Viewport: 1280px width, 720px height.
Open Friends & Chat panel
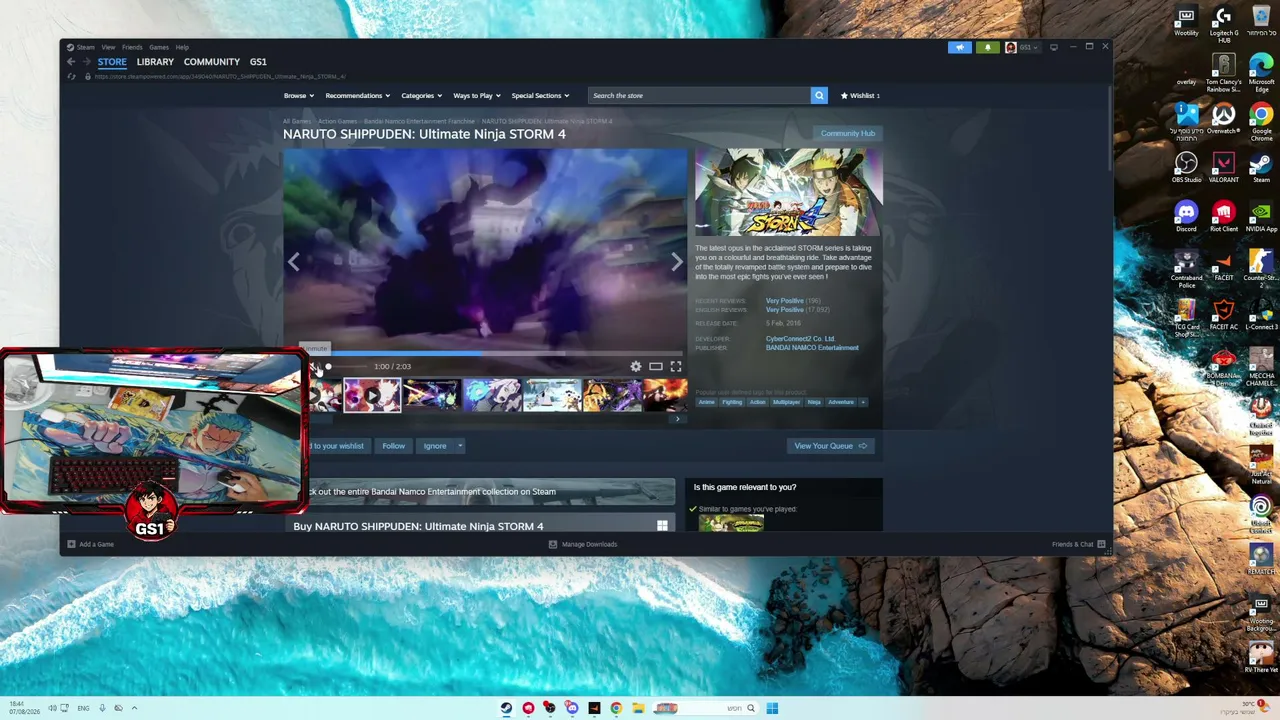(1078, 544)
